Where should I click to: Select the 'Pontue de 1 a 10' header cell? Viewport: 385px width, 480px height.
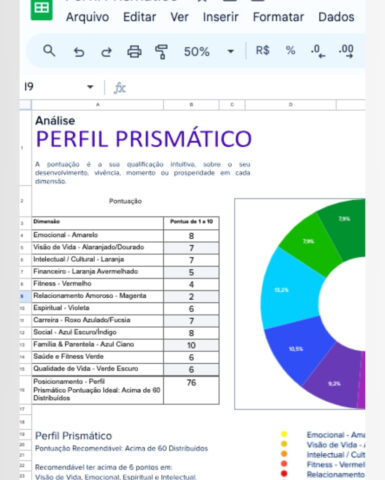[x=191, y=222]
